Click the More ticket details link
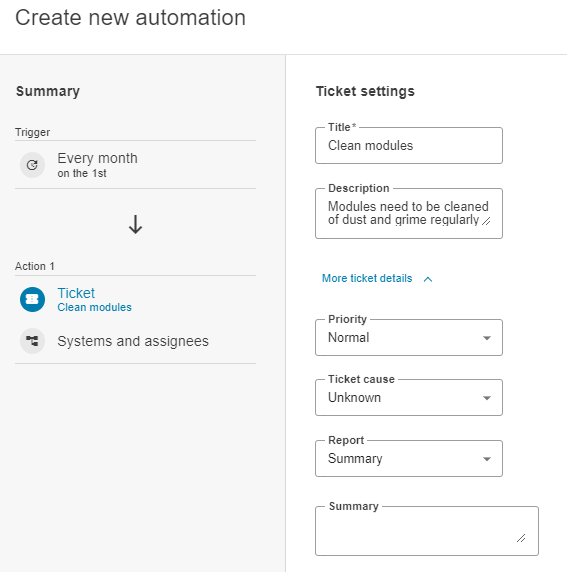 [x=367, y=278]
